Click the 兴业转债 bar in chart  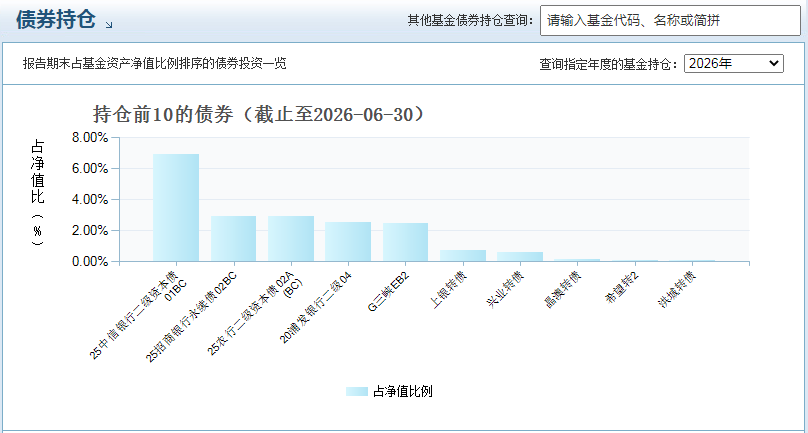tap(520, 257)
